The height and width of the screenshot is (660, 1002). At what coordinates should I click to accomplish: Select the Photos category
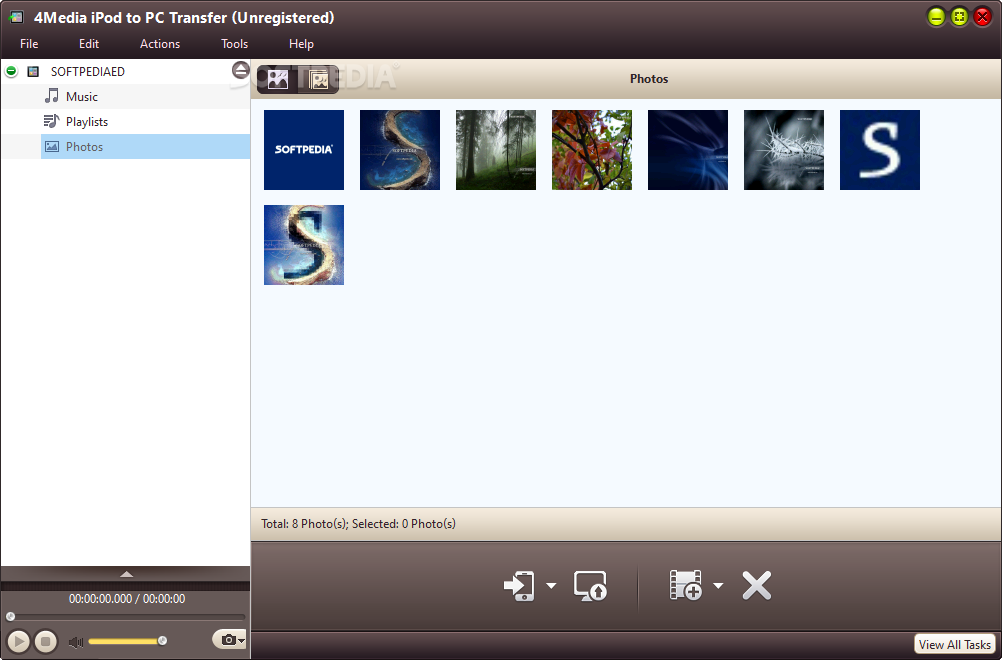(x=146, y=146)
